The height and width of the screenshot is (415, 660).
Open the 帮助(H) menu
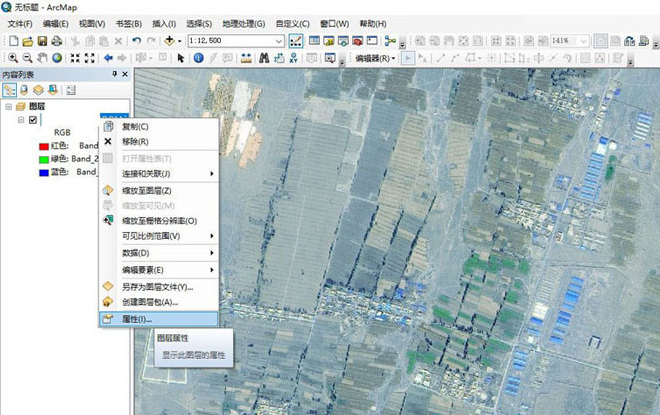point(373,24)
